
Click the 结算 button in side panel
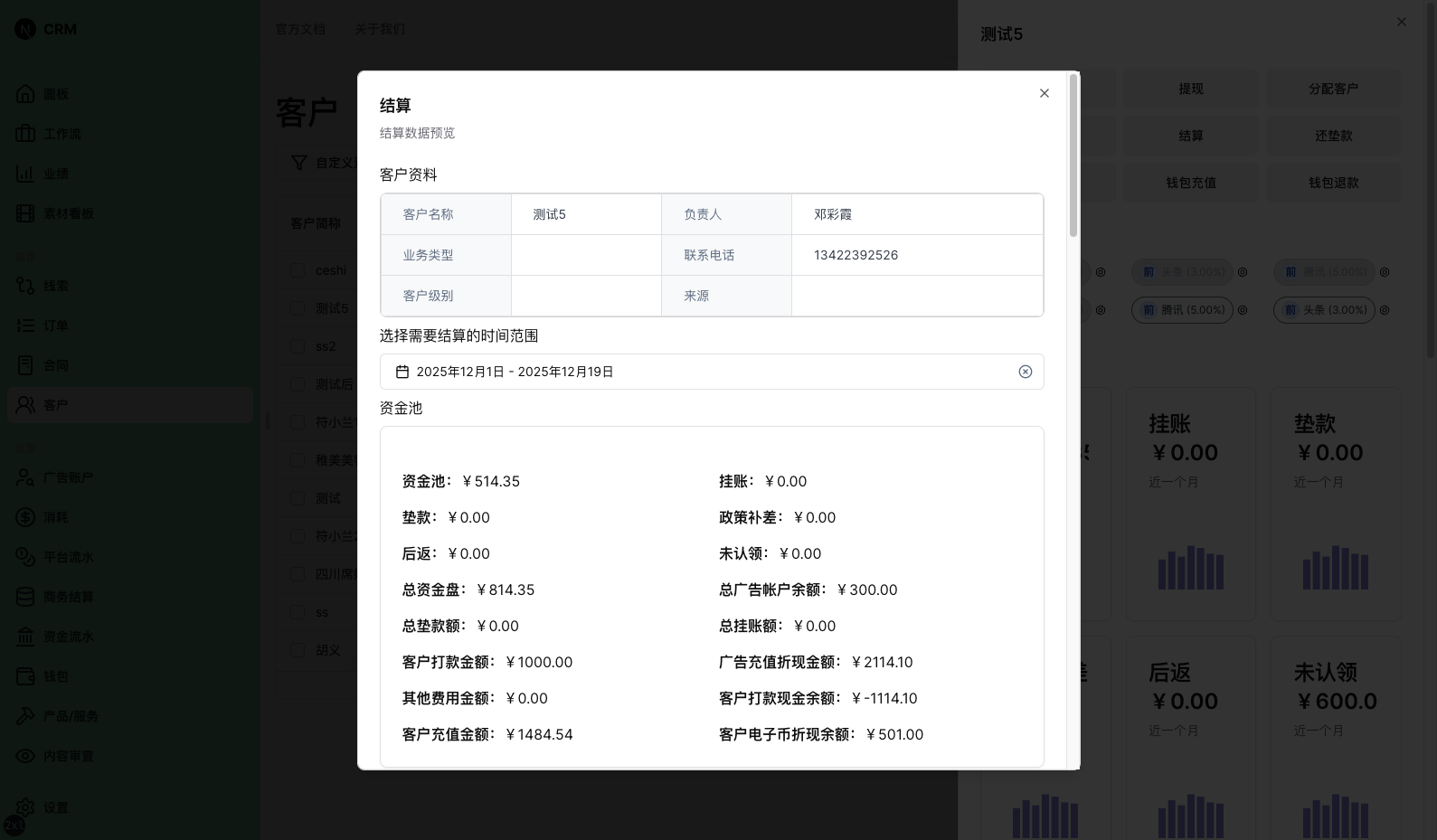click(1191, 136)
